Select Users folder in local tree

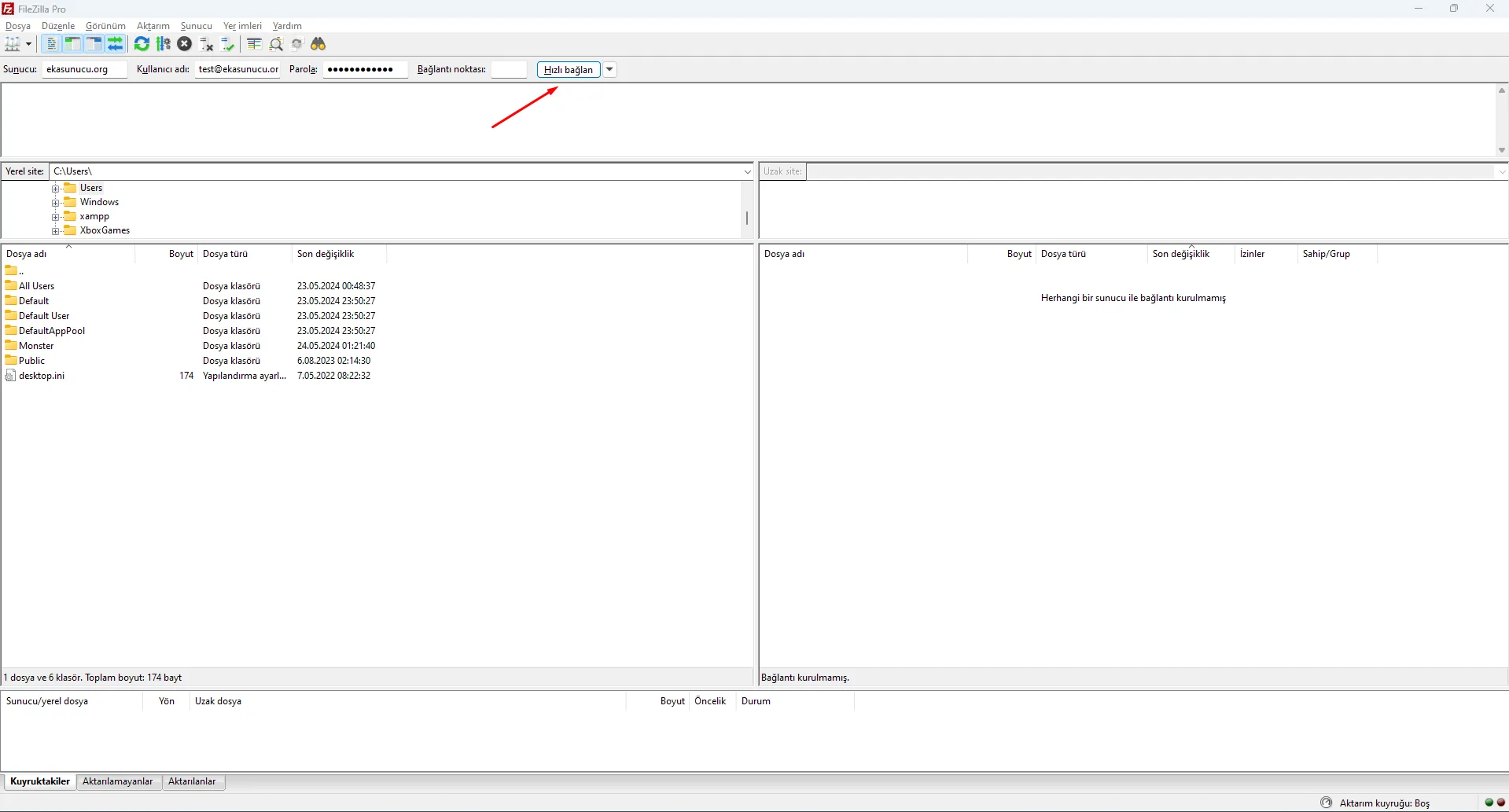click(91, 188)
